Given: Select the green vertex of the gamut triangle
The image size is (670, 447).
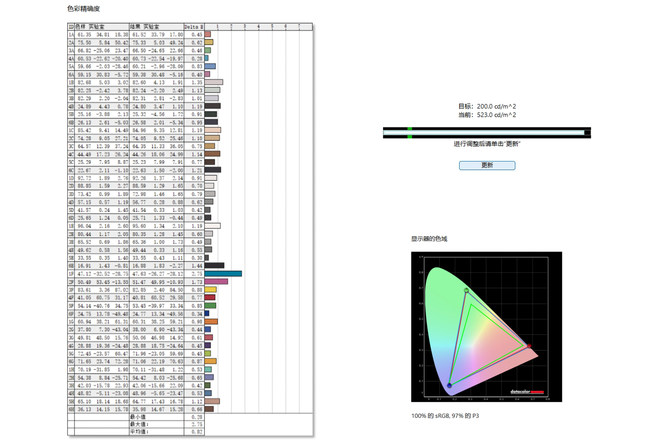Looking at the screenshot, I should 467,291.
